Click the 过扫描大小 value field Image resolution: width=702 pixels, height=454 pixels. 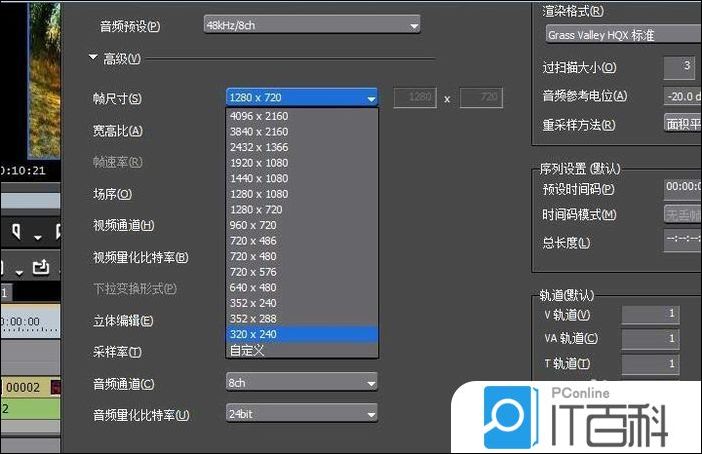click(x=679, y=68)
